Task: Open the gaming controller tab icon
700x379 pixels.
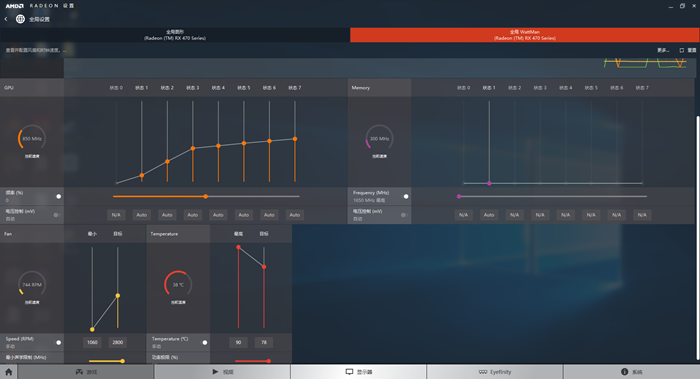Action: click(79, 371)
